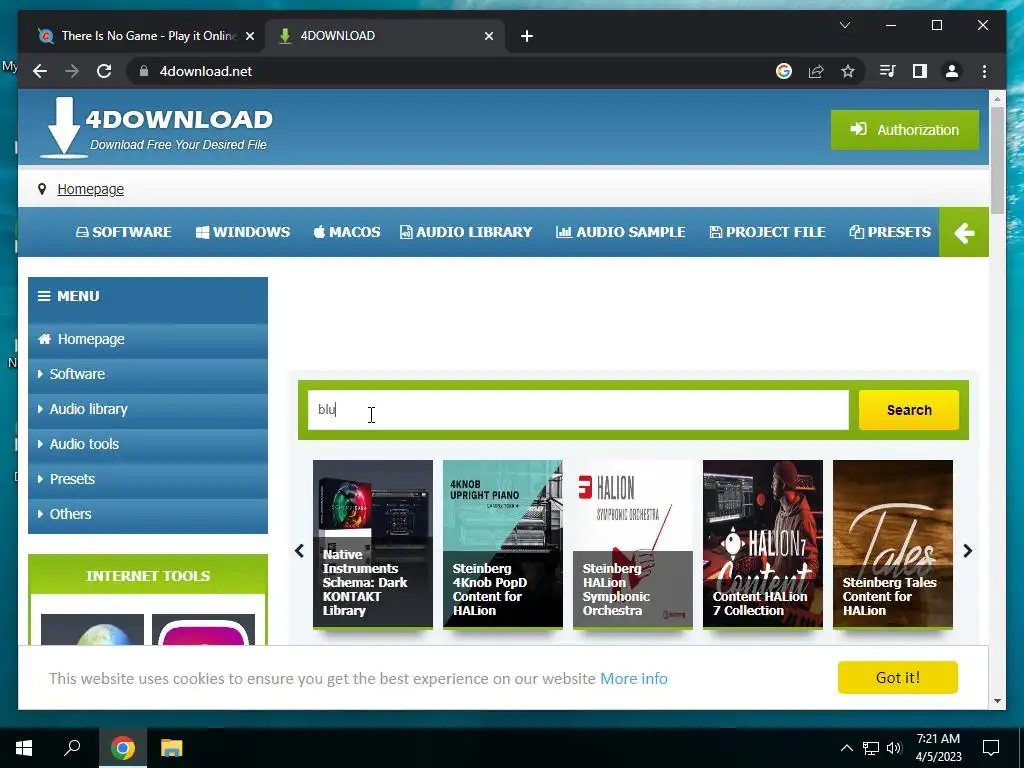Screen dimensions: 1024x768
Task: Click the share page icon
Action: [x=816, y=71]
